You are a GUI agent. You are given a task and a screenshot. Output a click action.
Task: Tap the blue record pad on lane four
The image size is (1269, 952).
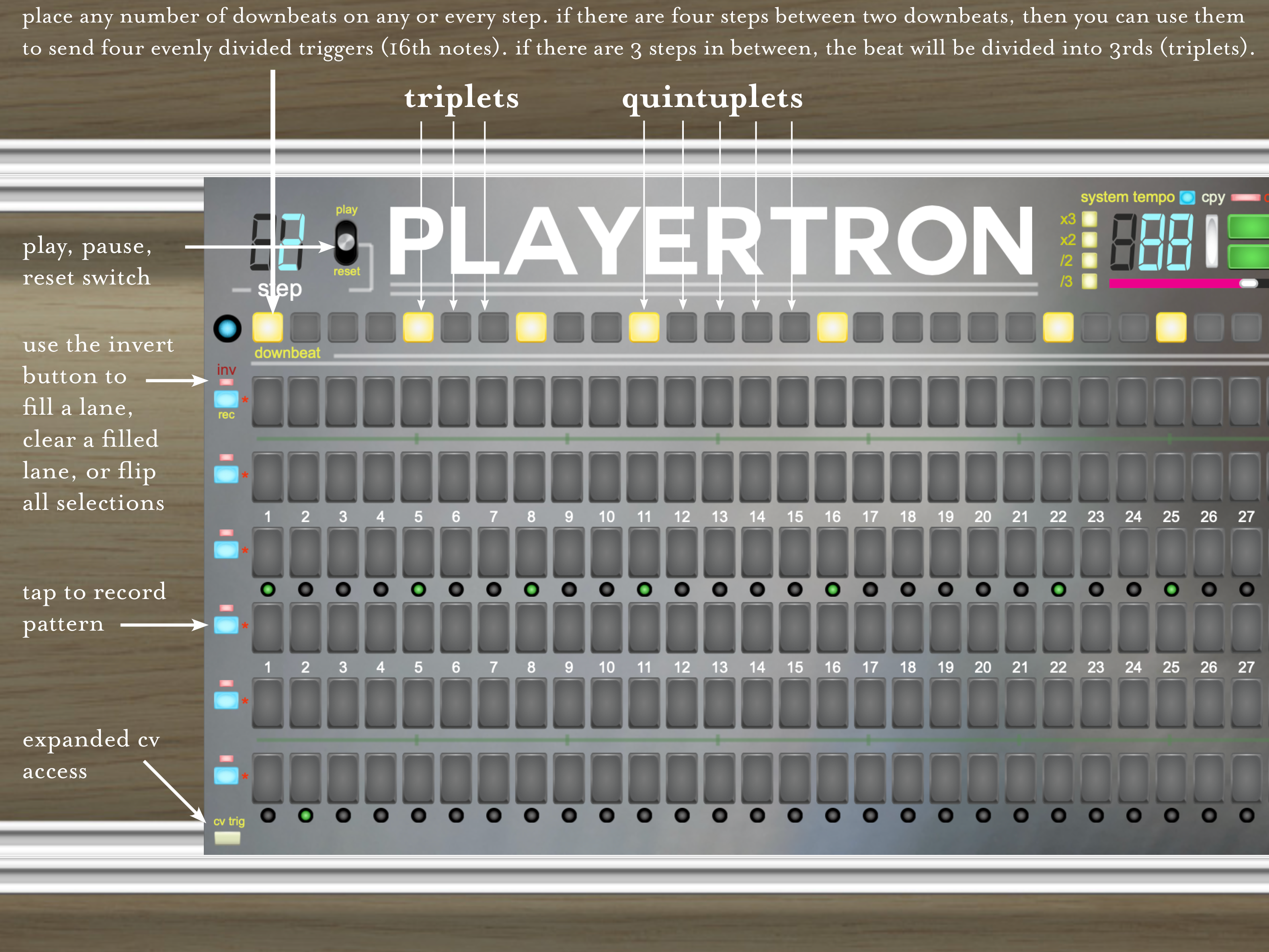226,625
